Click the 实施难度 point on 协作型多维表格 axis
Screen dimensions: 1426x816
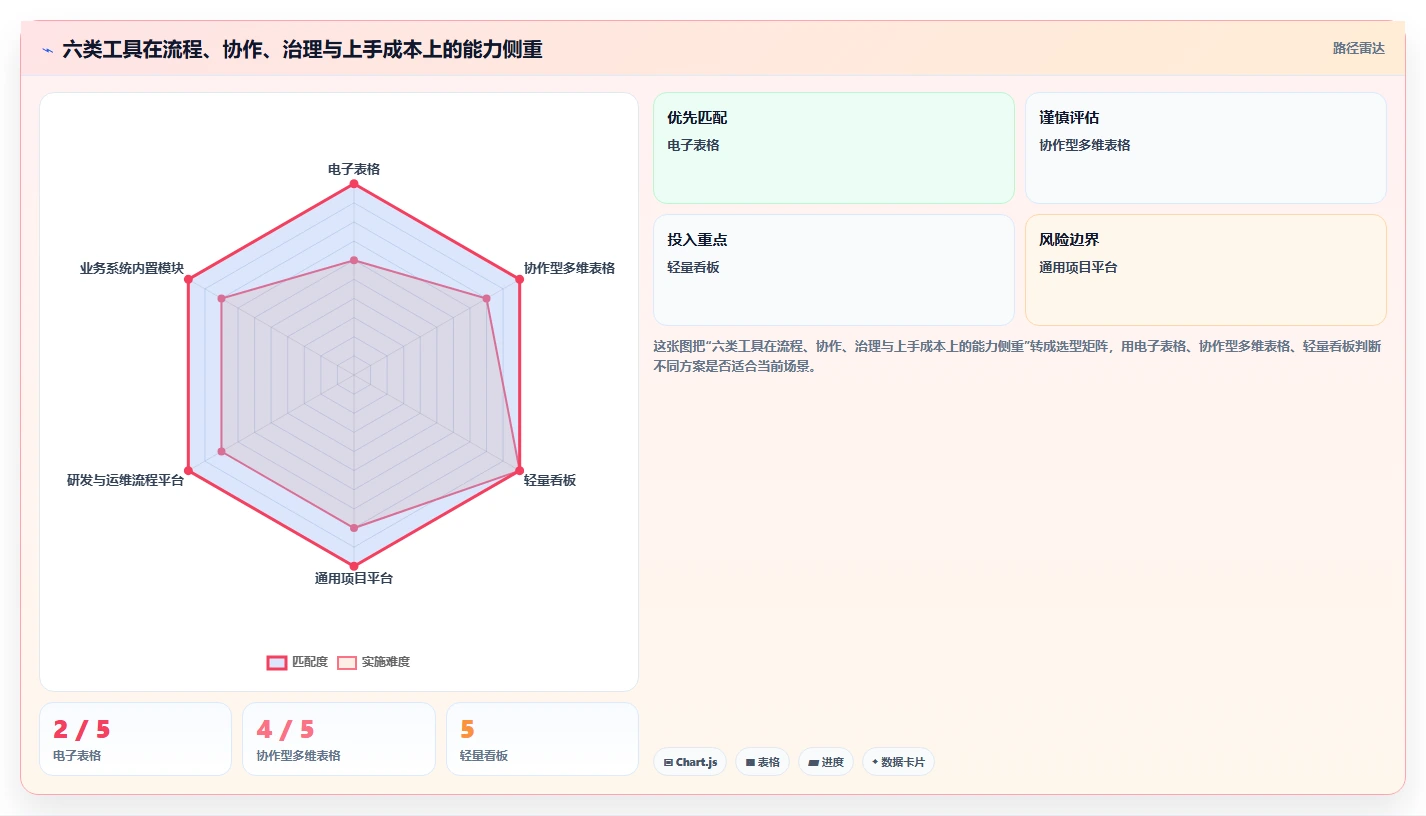[487, 298]
